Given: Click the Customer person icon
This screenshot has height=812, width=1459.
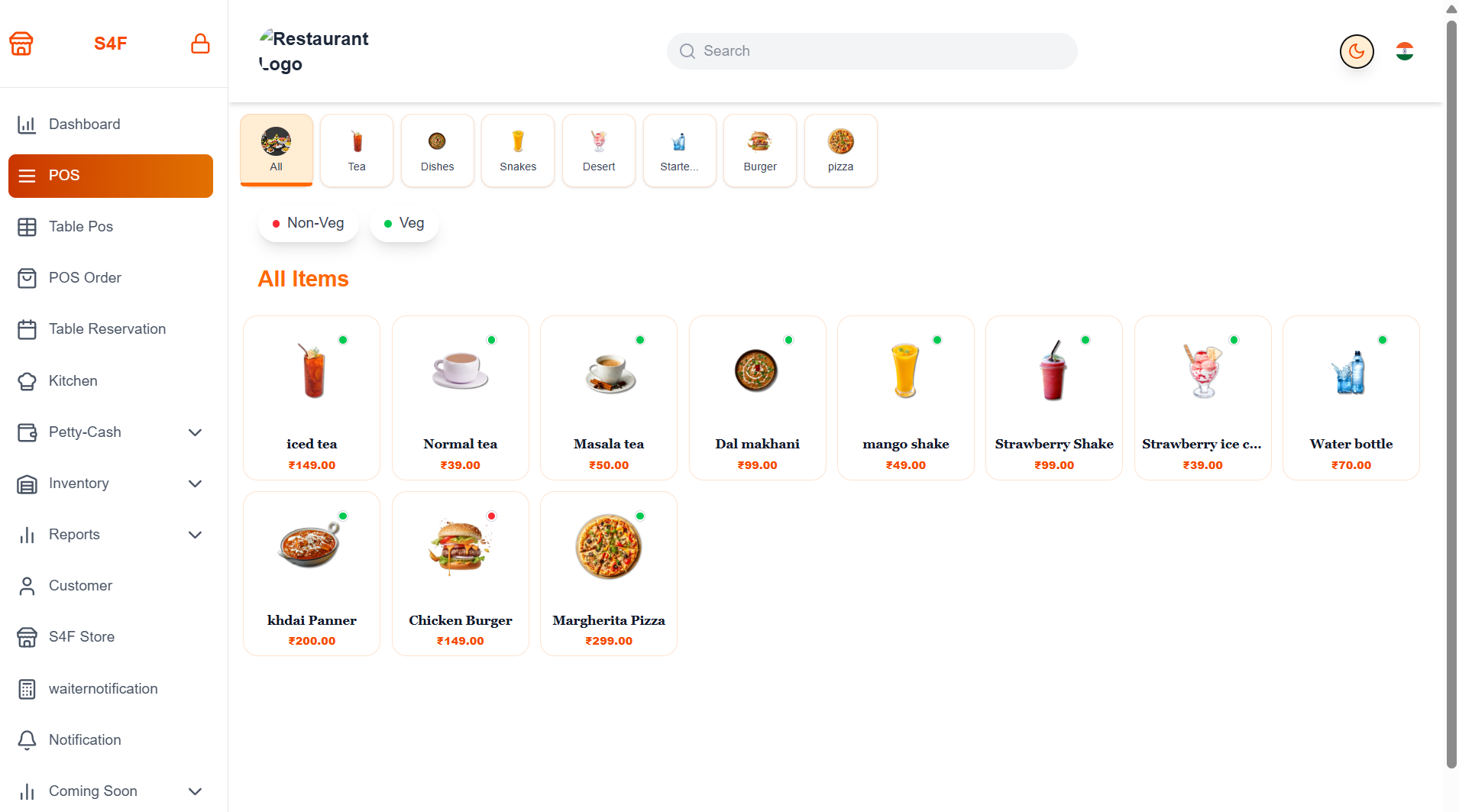Looking at the screenshot, I should (x=27, y=586).
